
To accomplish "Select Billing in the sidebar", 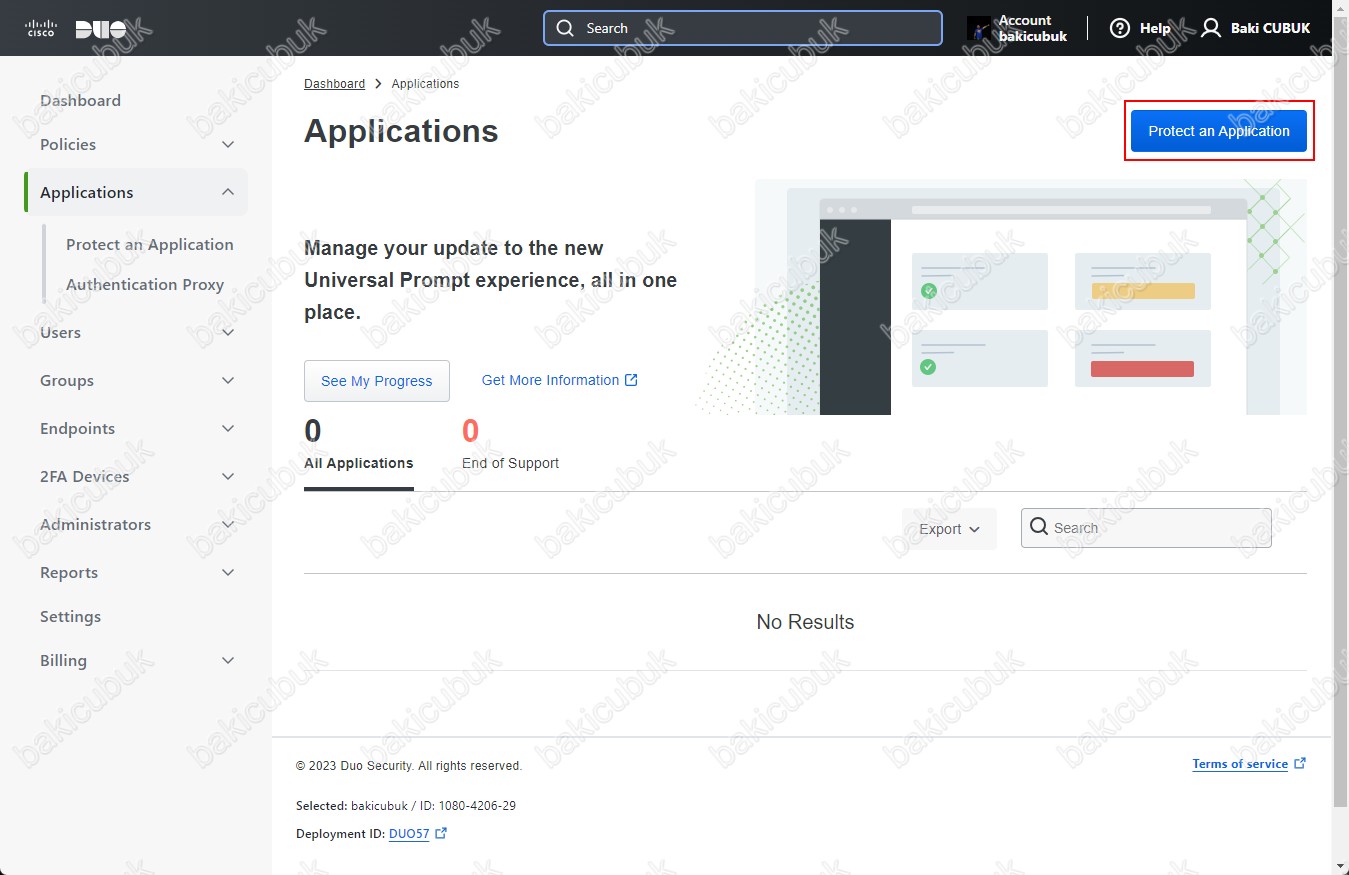I will click(x=63, y=660).
